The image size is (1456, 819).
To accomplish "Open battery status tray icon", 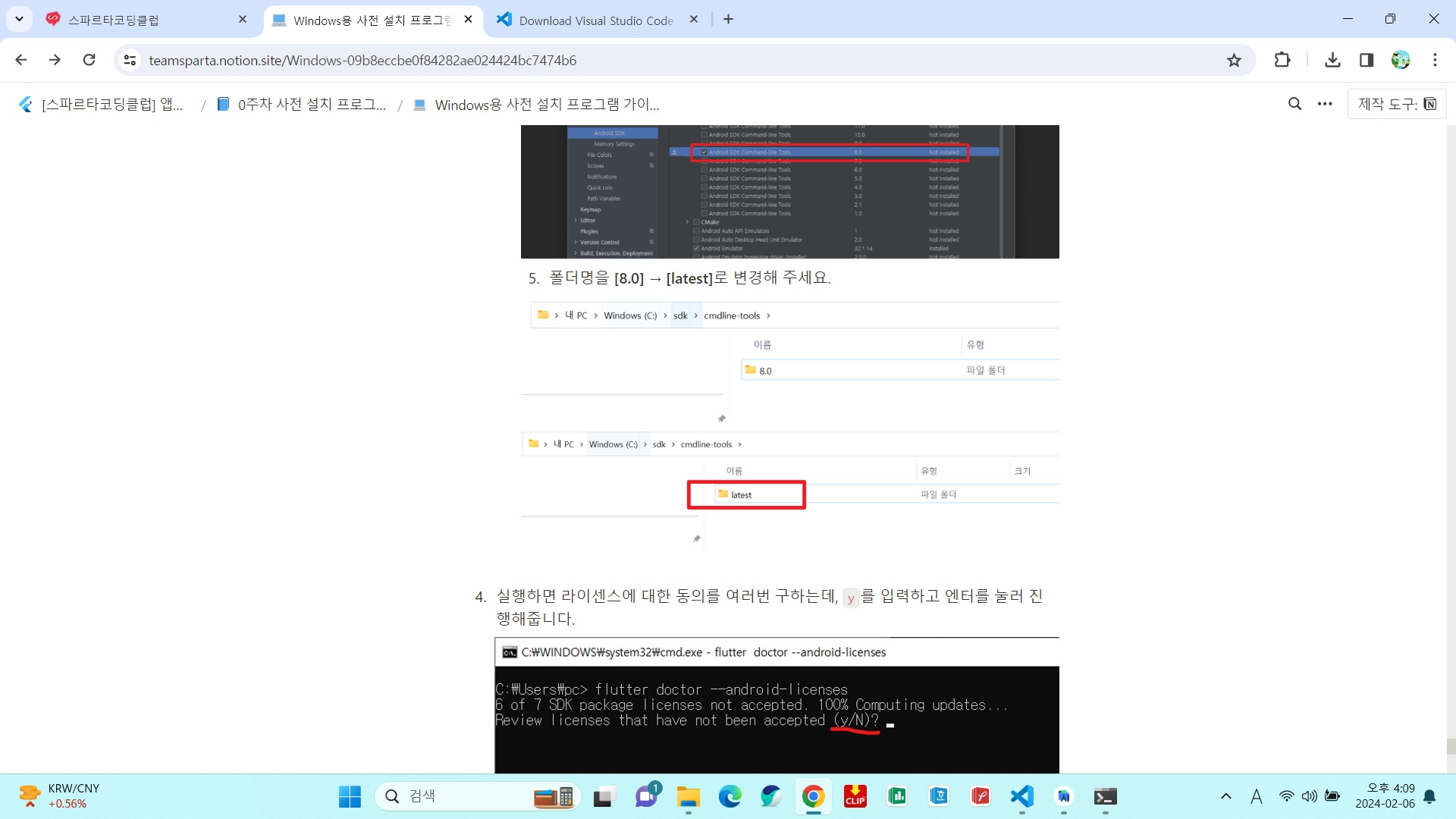I will [x=1332, y=796].
